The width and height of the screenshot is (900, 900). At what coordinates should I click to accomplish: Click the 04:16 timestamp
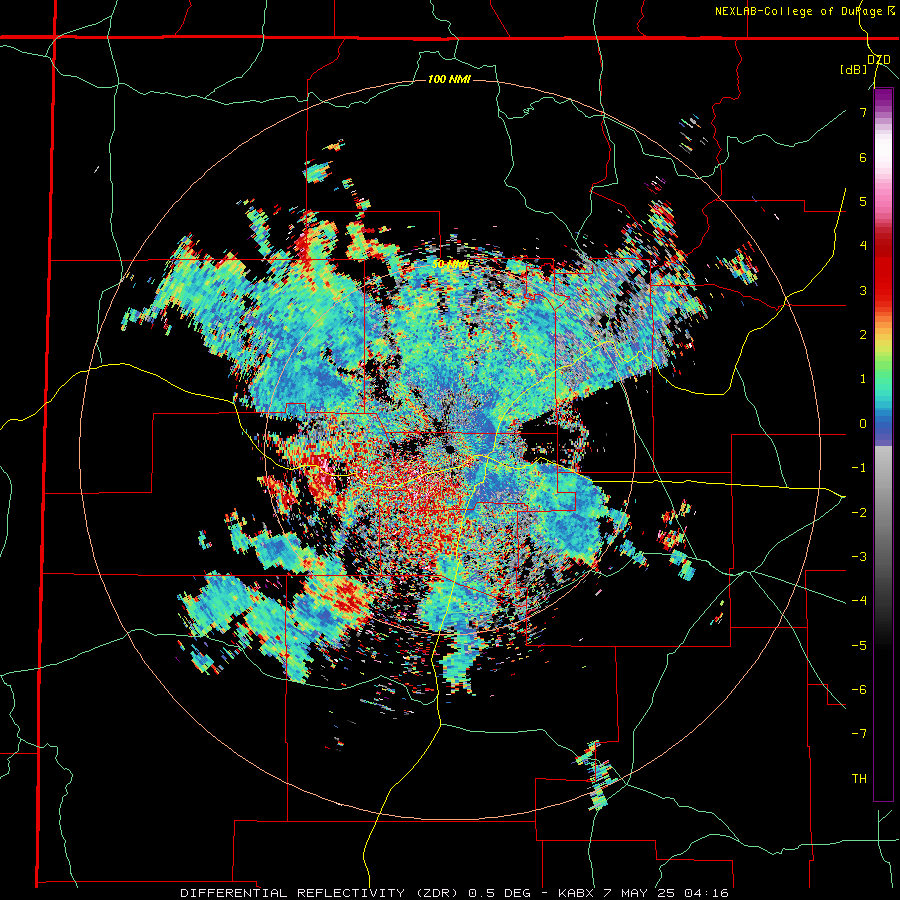[x=709, y=893]
